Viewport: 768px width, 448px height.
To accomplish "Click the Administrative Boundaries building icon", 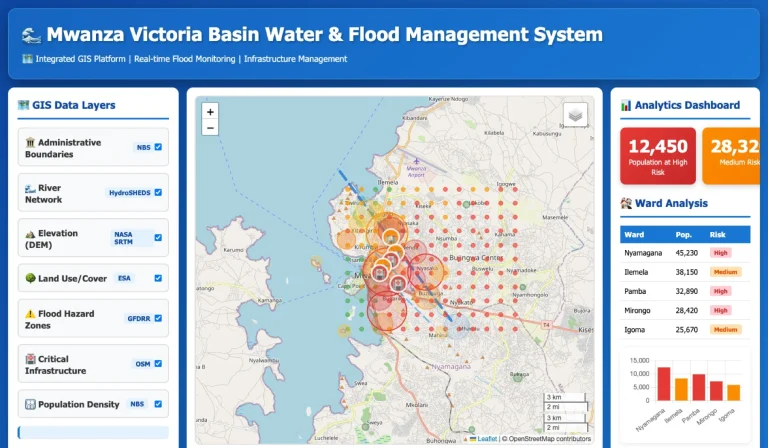I will pos(30,142).
